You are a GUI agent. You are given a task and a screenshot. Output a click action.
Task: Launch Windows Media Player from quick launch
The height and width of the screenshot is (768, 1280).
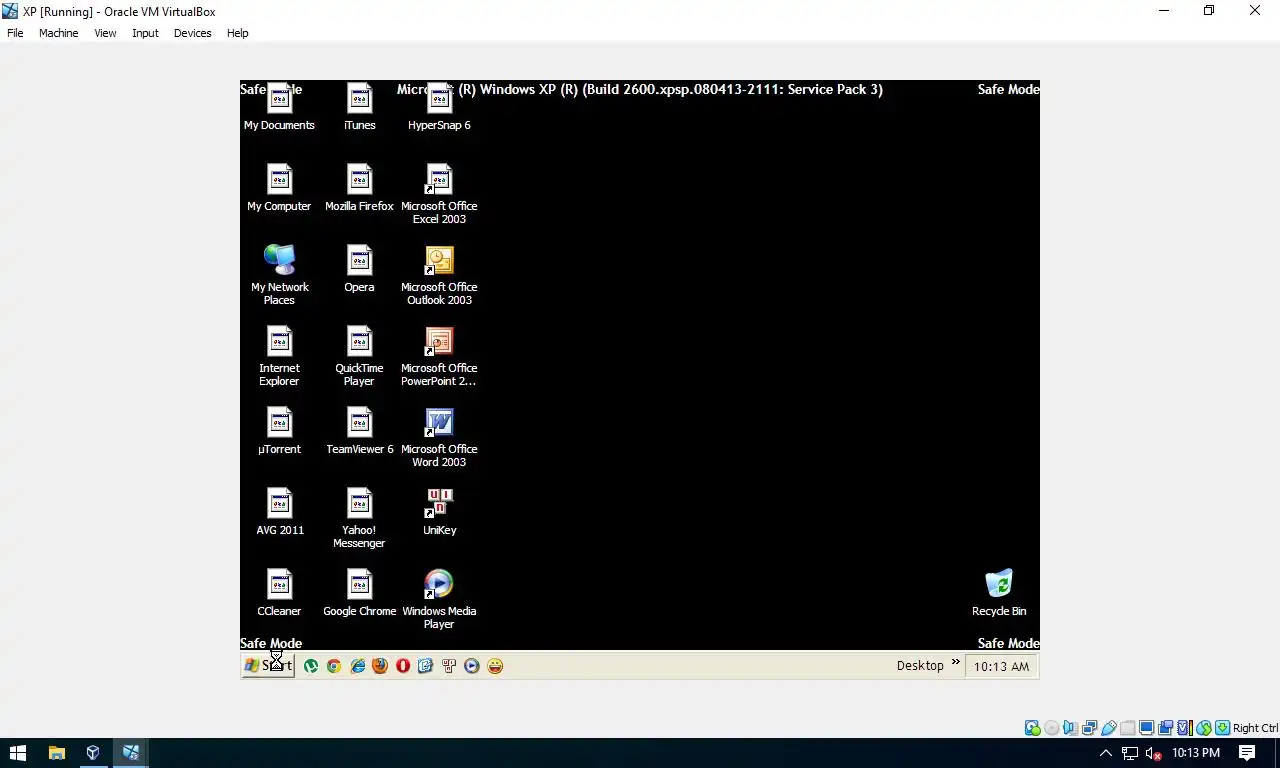pyautogui.click(x=472, y=666)
